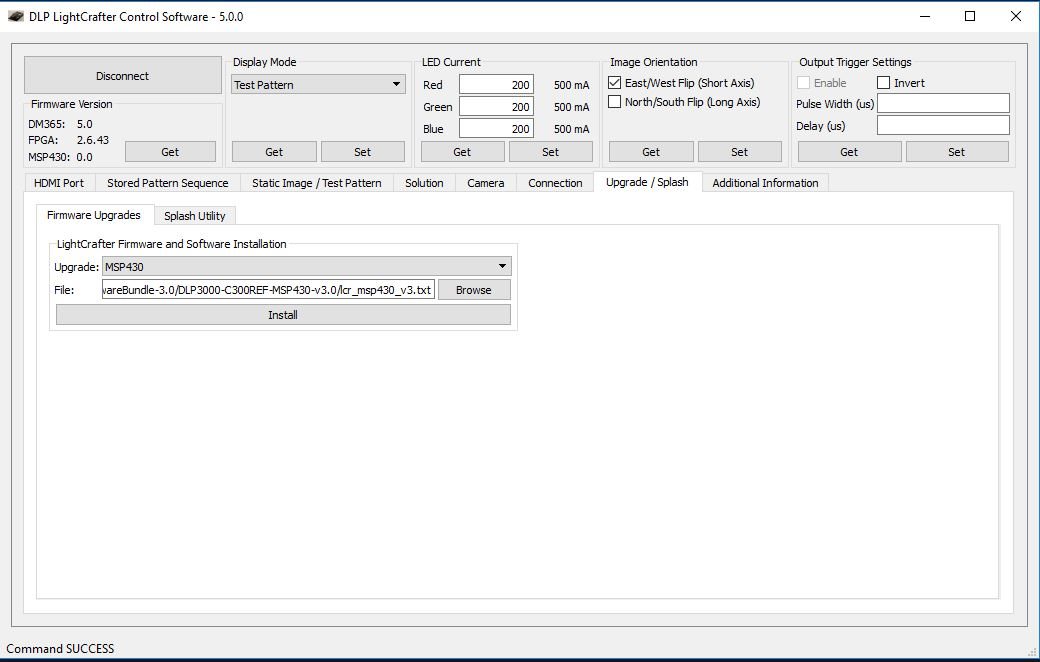
Task: Click the Command SUCCESS status text
Action: point(60,649)
